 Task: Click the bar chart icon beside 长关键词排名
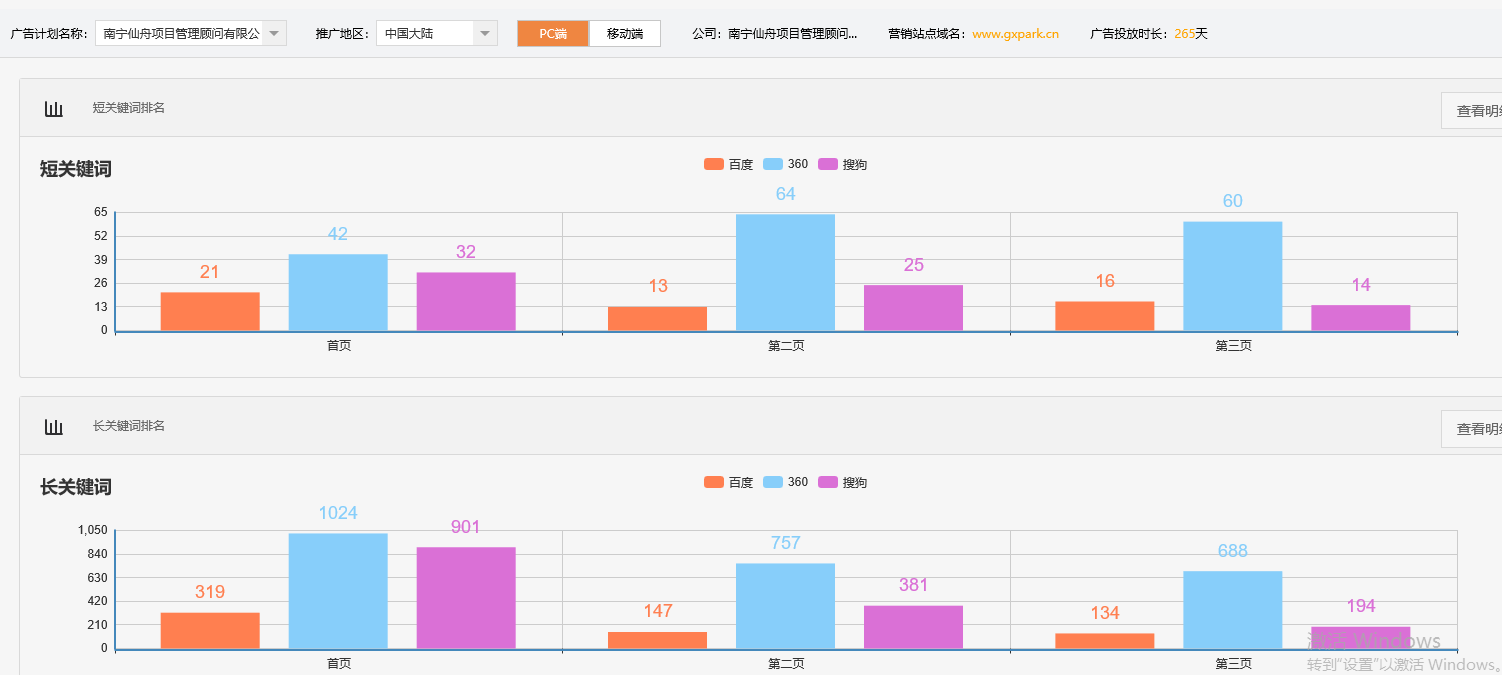53,425
